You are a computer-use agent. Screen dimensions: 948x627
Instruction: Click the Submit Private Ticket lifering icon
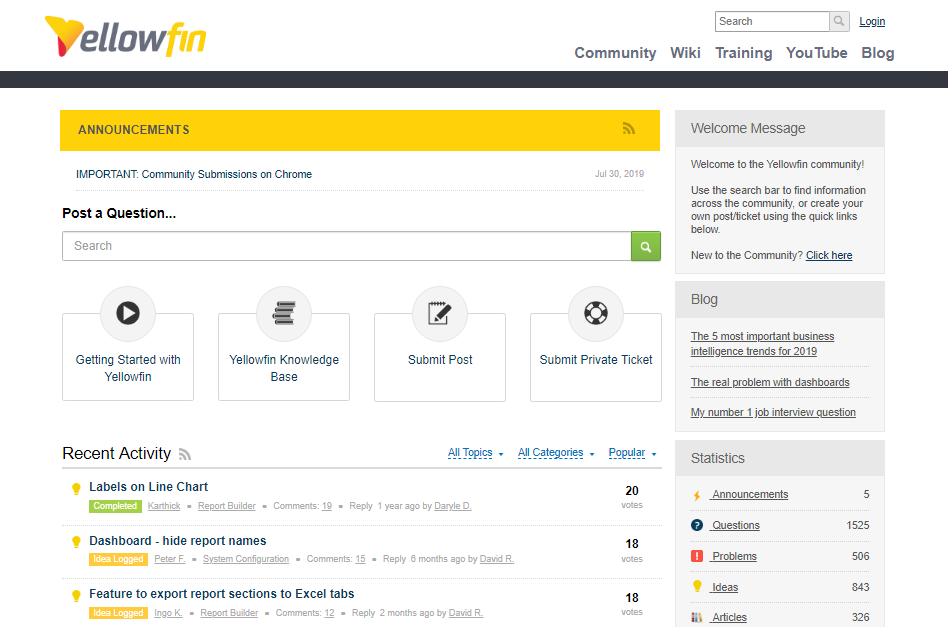pos(595,313)
